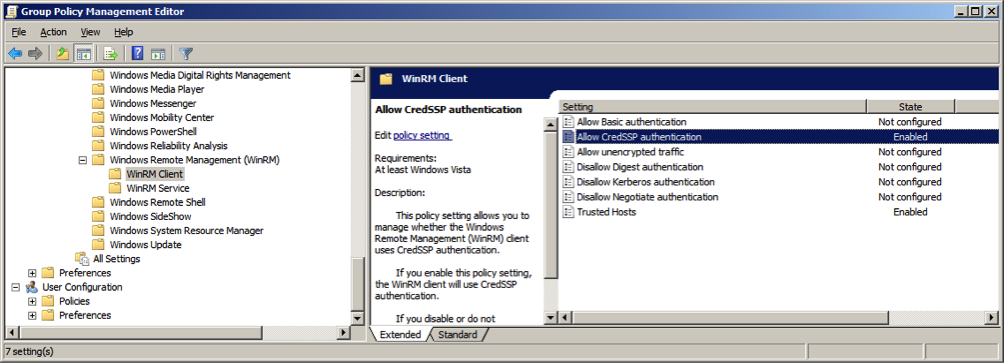Open the policy setting link
Screen dimensions: 1005x363
coord(422,135)
